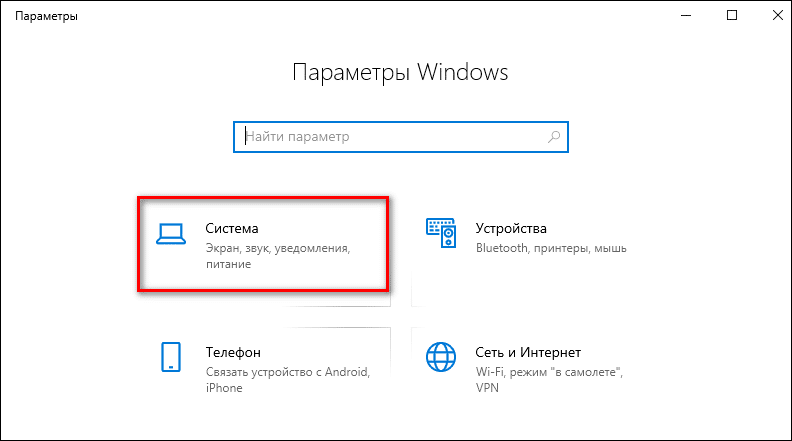The width and height of the screenshot is (792, 441).
Task: Click 'Bluetooth, принтеры, мышь' description text
Action: point(551,248)
